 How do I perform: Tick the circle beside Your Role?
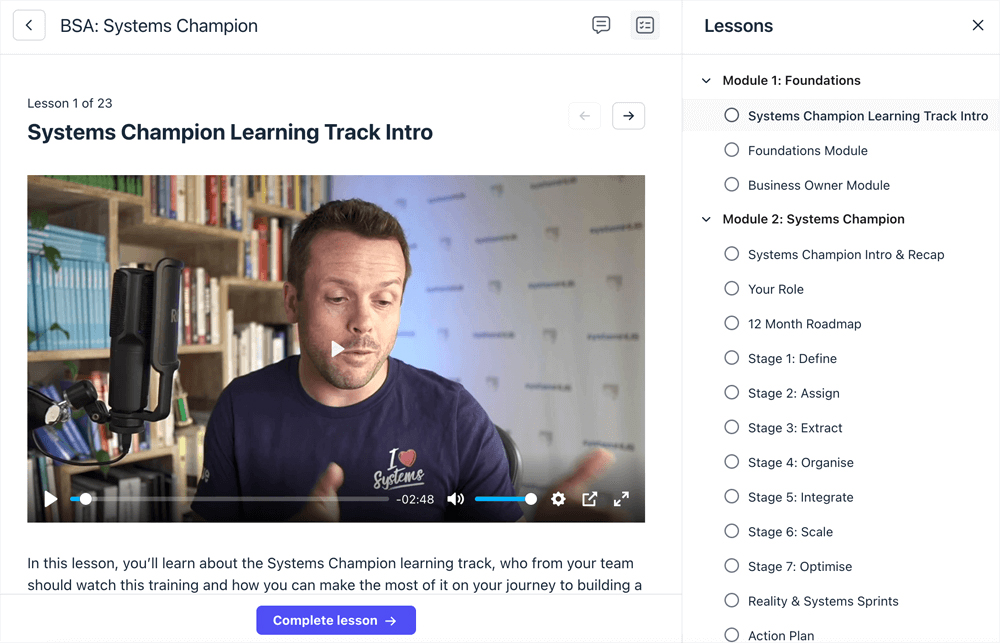tap(732, 288)
